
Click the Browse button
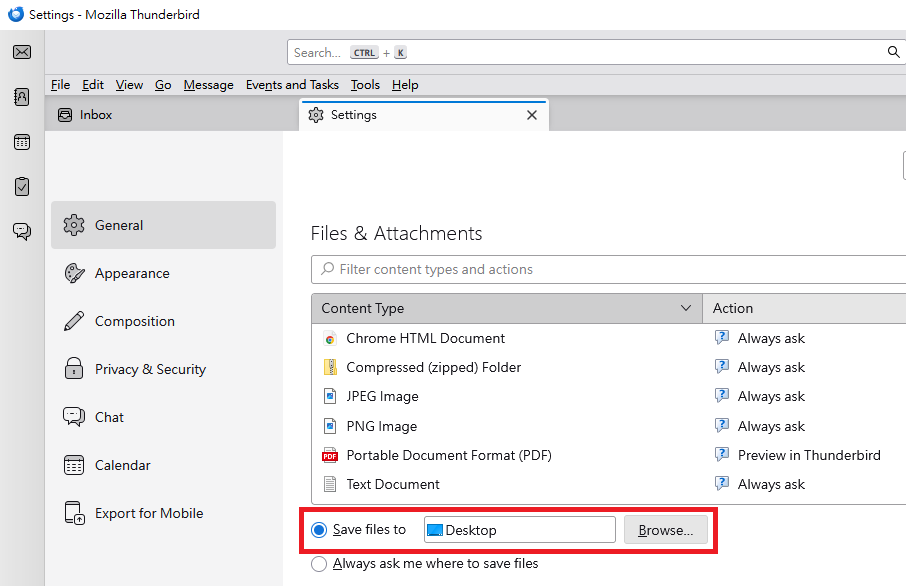pyautogui.click(x=665, y=530)
